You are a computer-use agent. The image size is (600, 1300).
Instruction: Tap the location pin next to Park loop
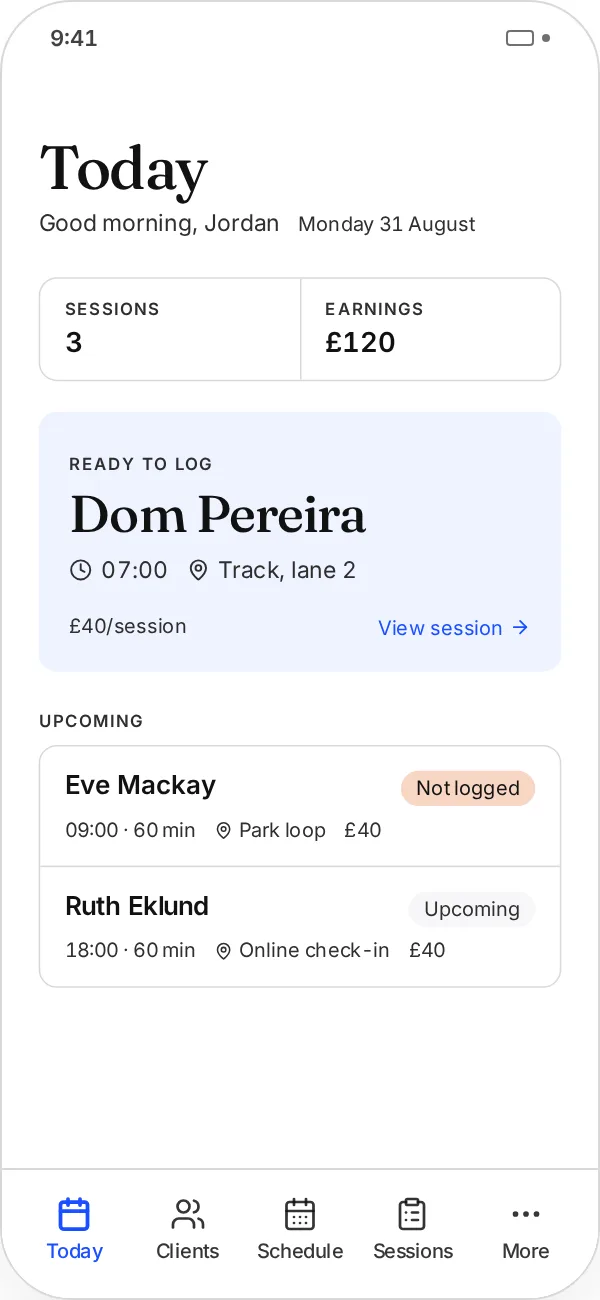point(224,831)
